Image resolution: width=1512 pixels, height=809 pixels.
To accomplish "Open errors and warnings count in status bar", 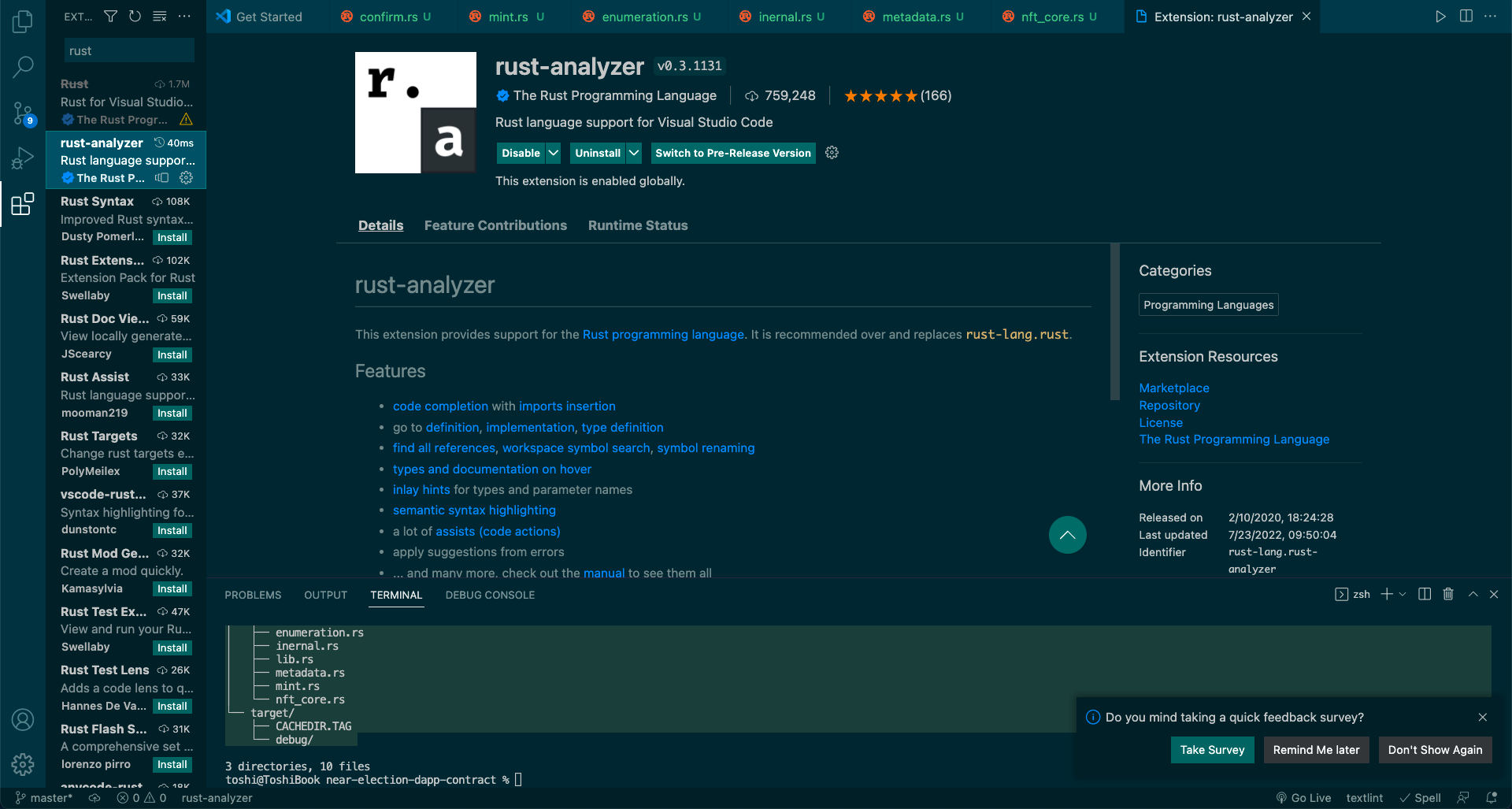I will (142, 798).
